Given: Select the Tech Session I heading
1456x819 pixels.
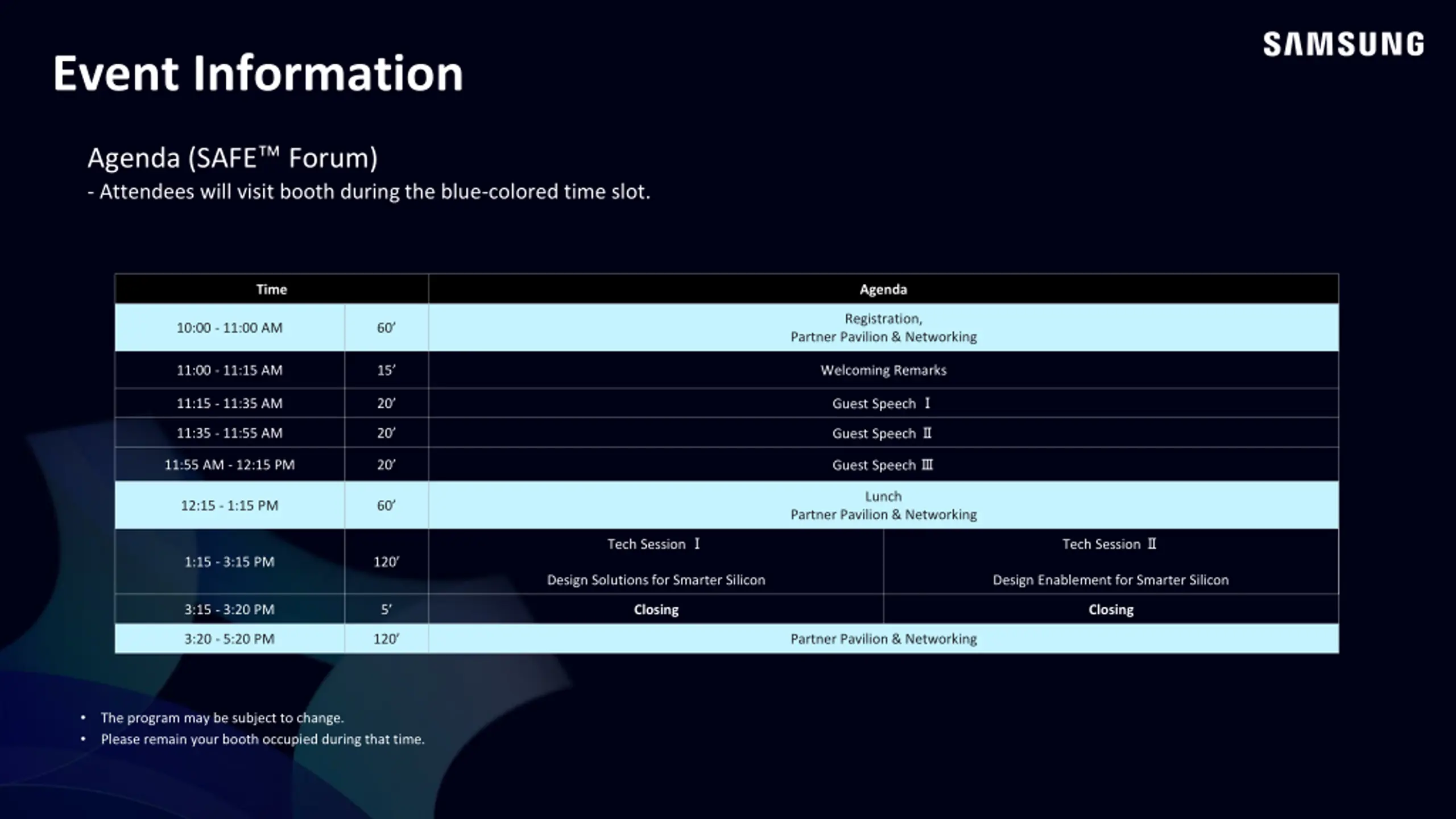Looking at the screenshot, I should coord(654,544).
